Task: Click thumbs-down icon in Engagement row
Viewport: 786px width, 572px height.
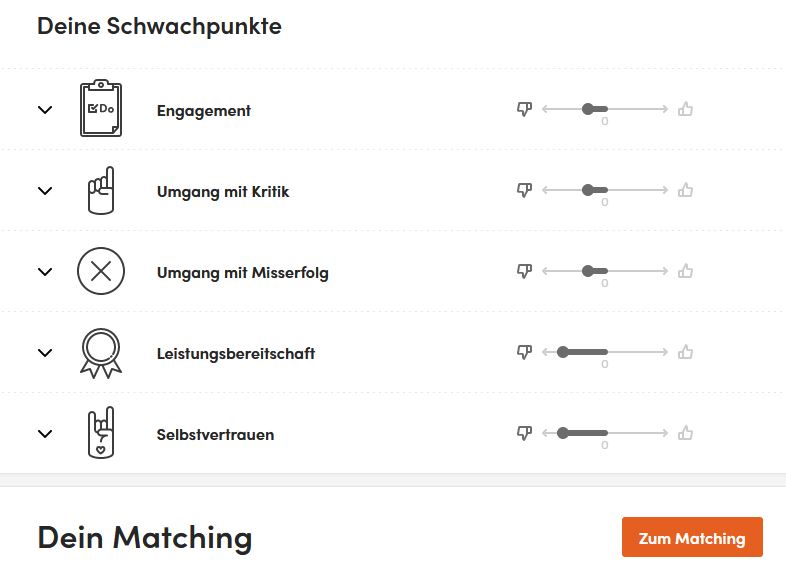Action: [524, 109]
